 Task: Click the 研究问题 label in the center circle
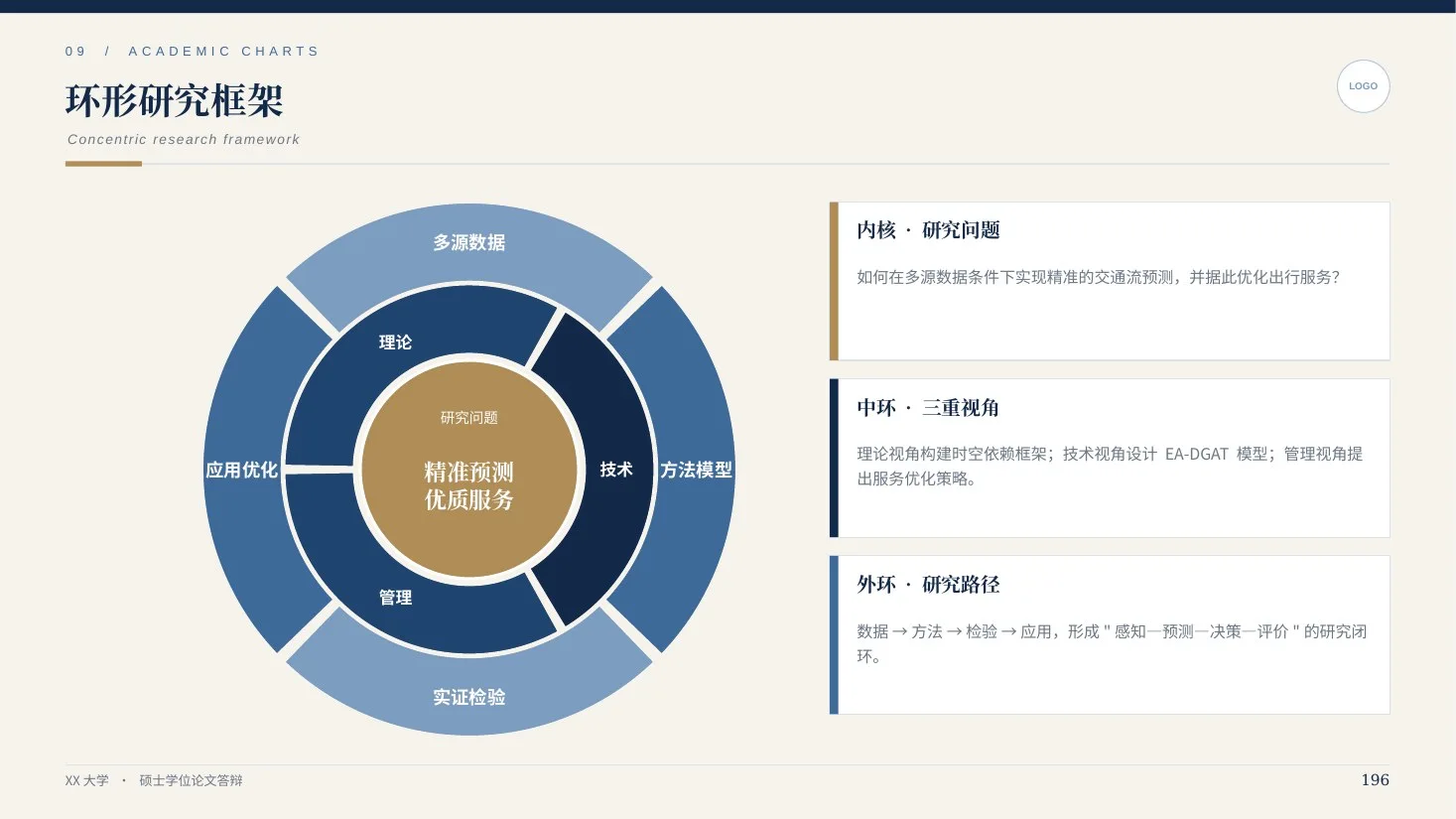[x=469, y=418]
